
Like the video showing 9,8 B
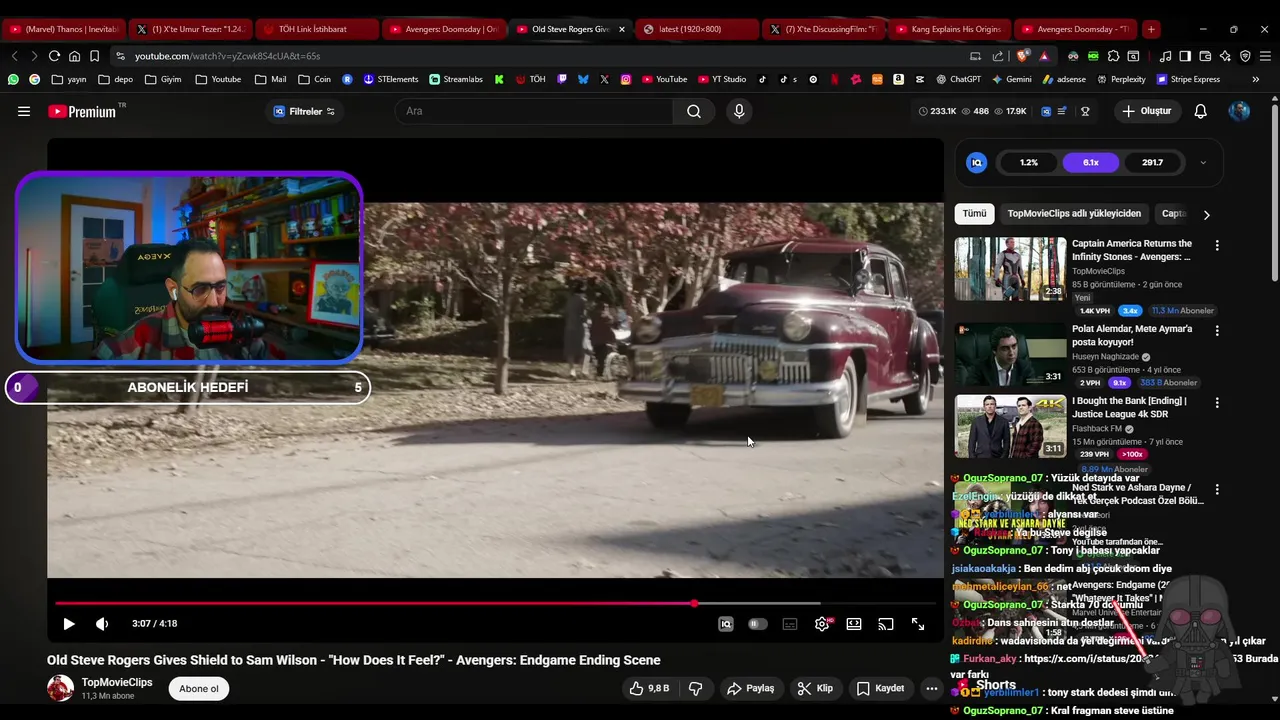tap(649, 688)
